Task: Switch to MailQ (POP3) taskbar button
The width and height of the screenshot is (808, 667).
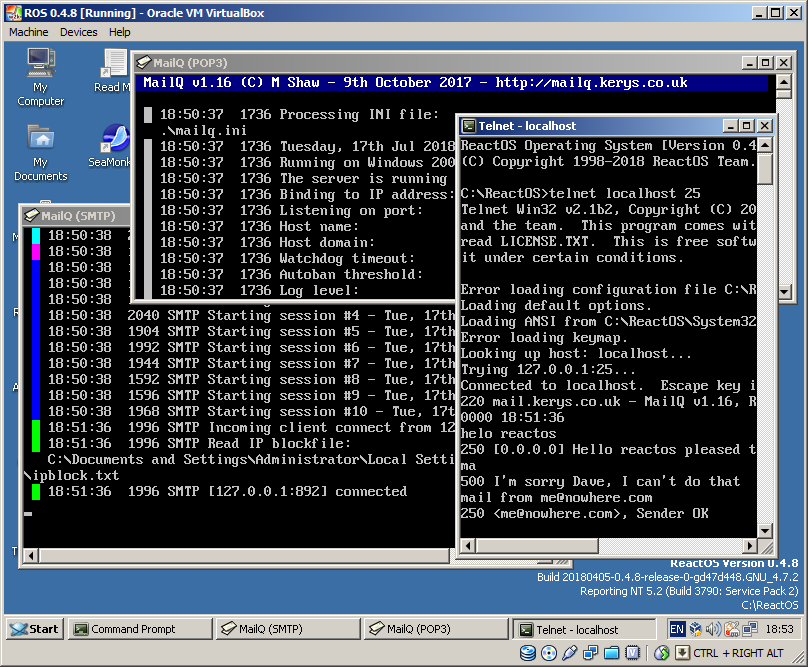Action: pos(436,629)
